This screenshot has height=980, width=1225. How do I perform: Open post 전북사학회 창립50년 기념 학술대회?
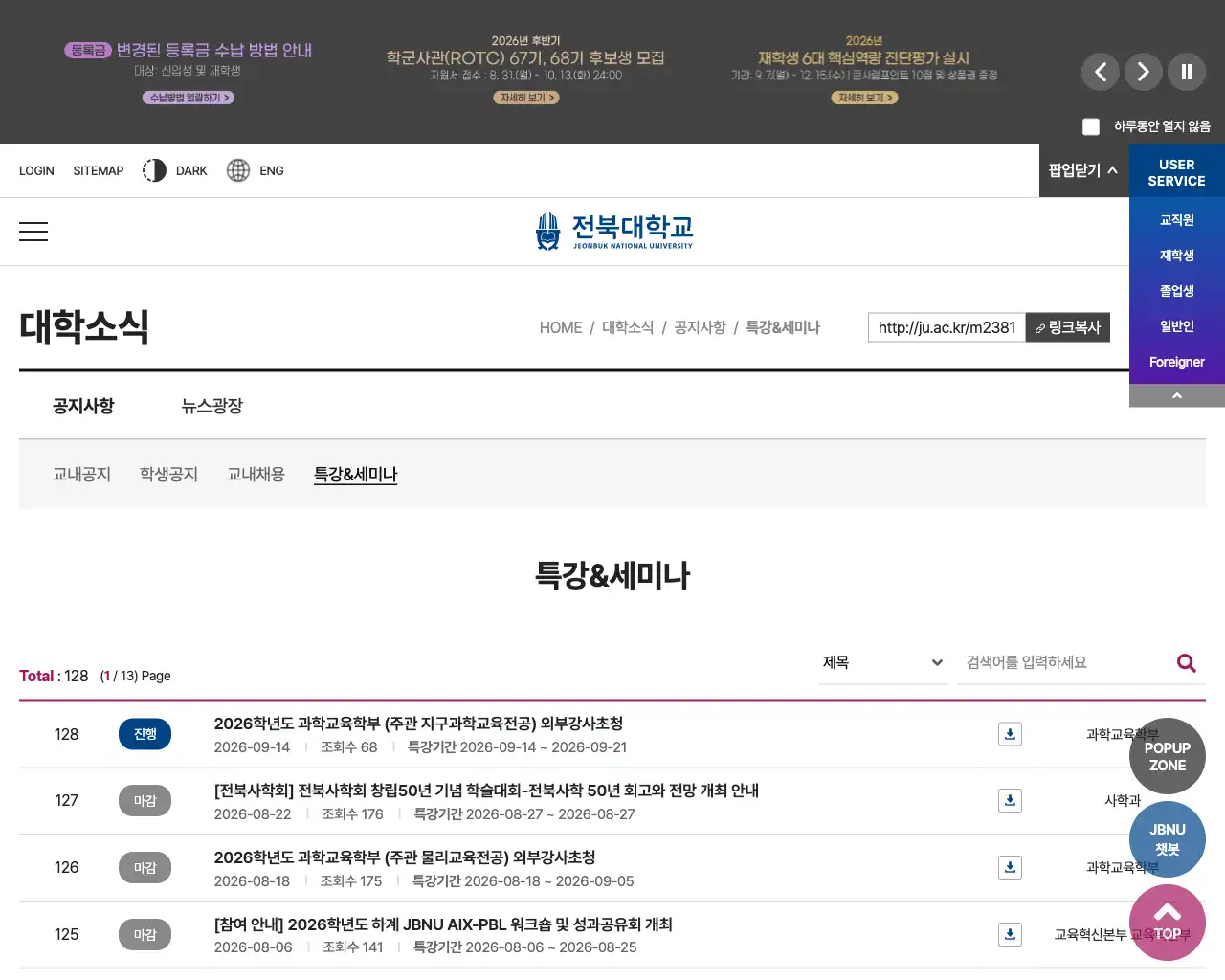486,791
